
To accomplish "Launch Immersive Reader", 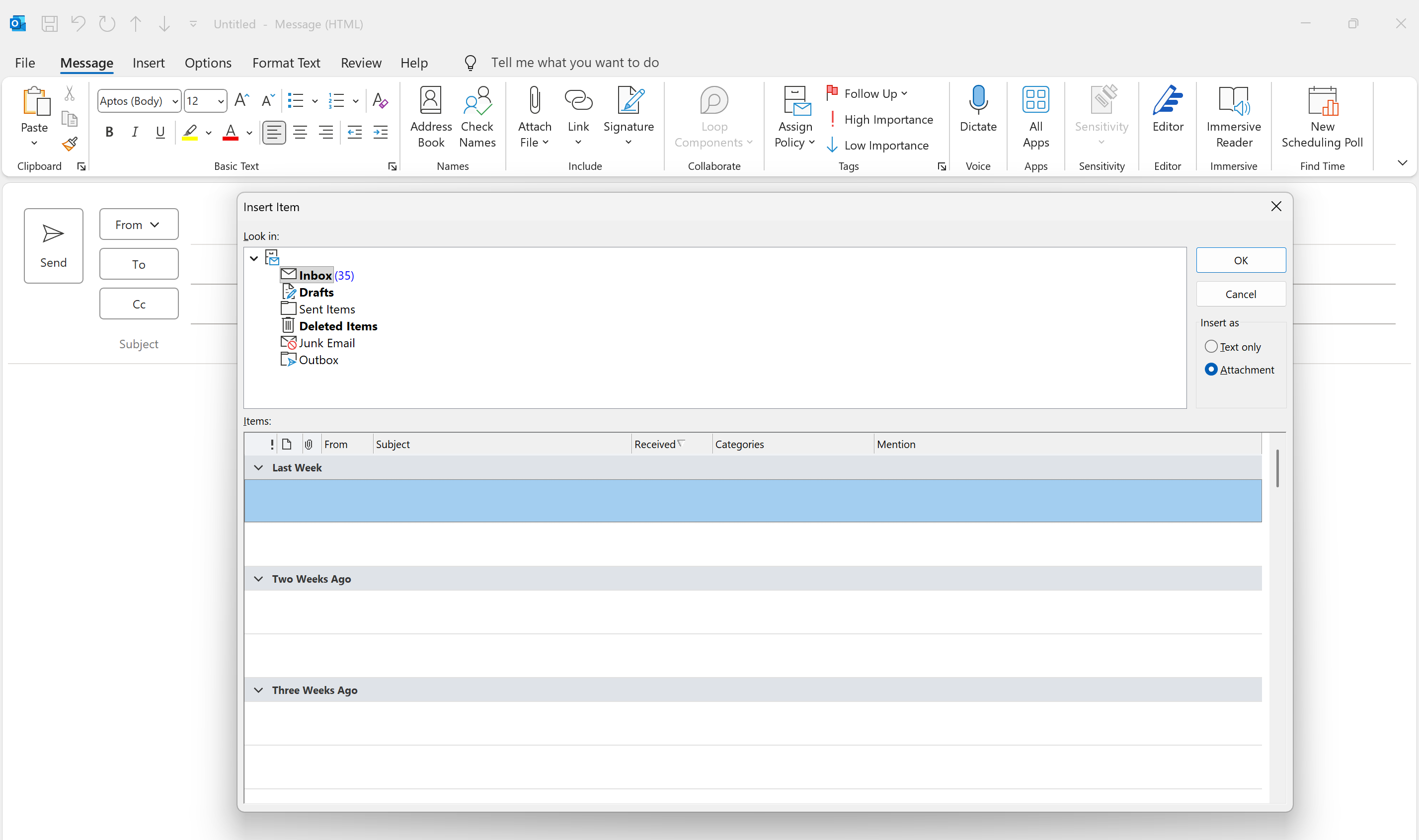I will point(1233,117).
